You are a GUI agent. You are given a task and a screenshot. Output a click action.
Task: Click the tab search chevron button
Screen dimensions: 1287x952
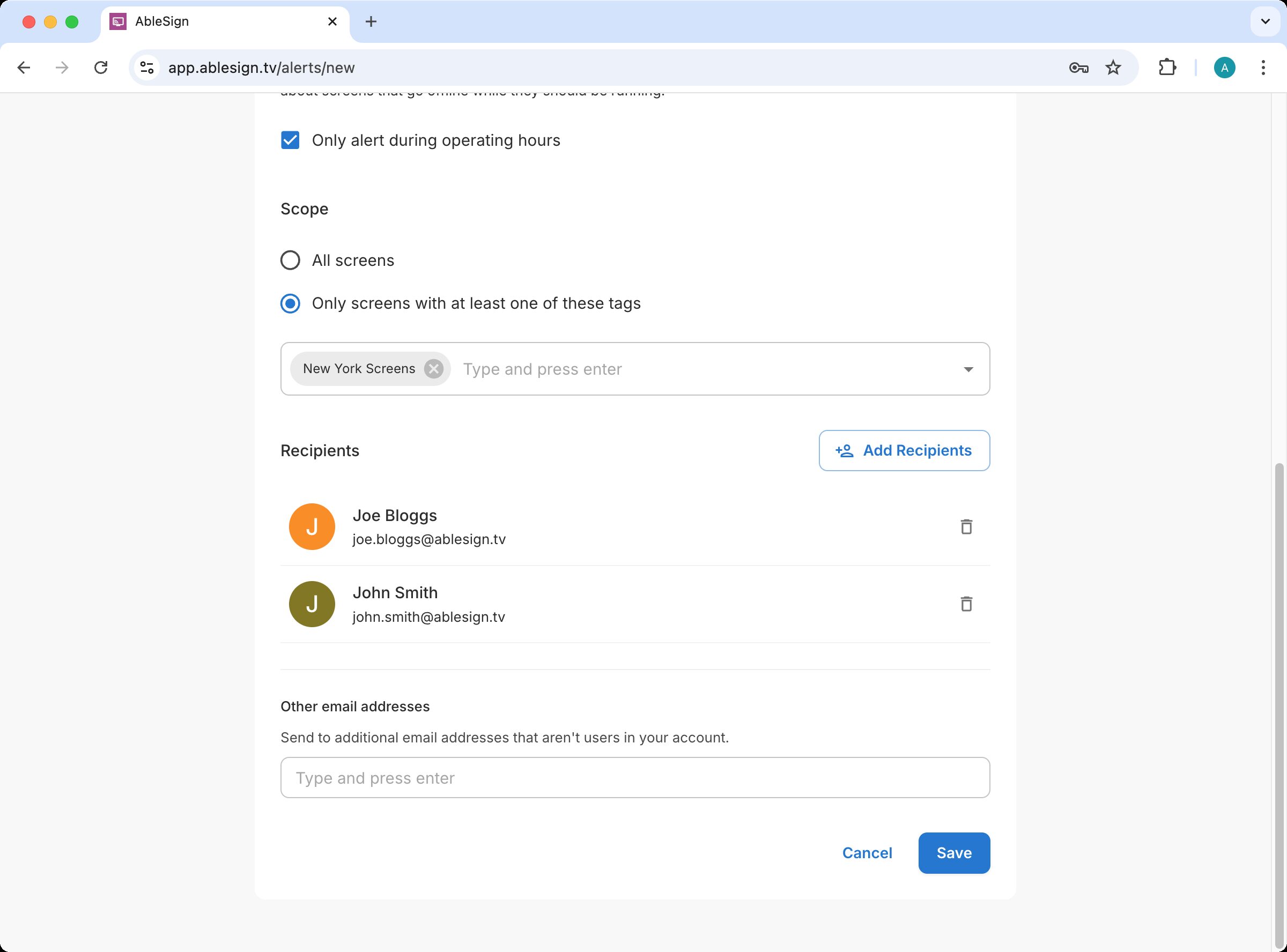click(x=1265, y=22)
